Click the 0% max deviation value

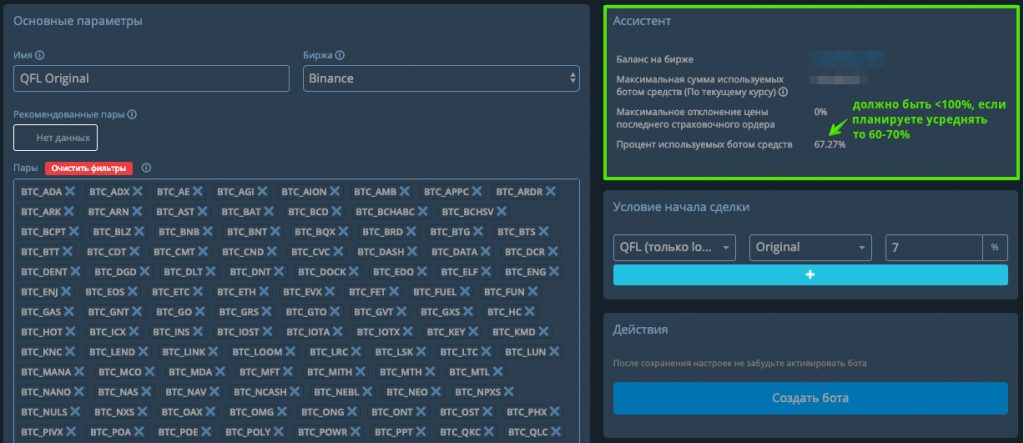click(820, 112)
